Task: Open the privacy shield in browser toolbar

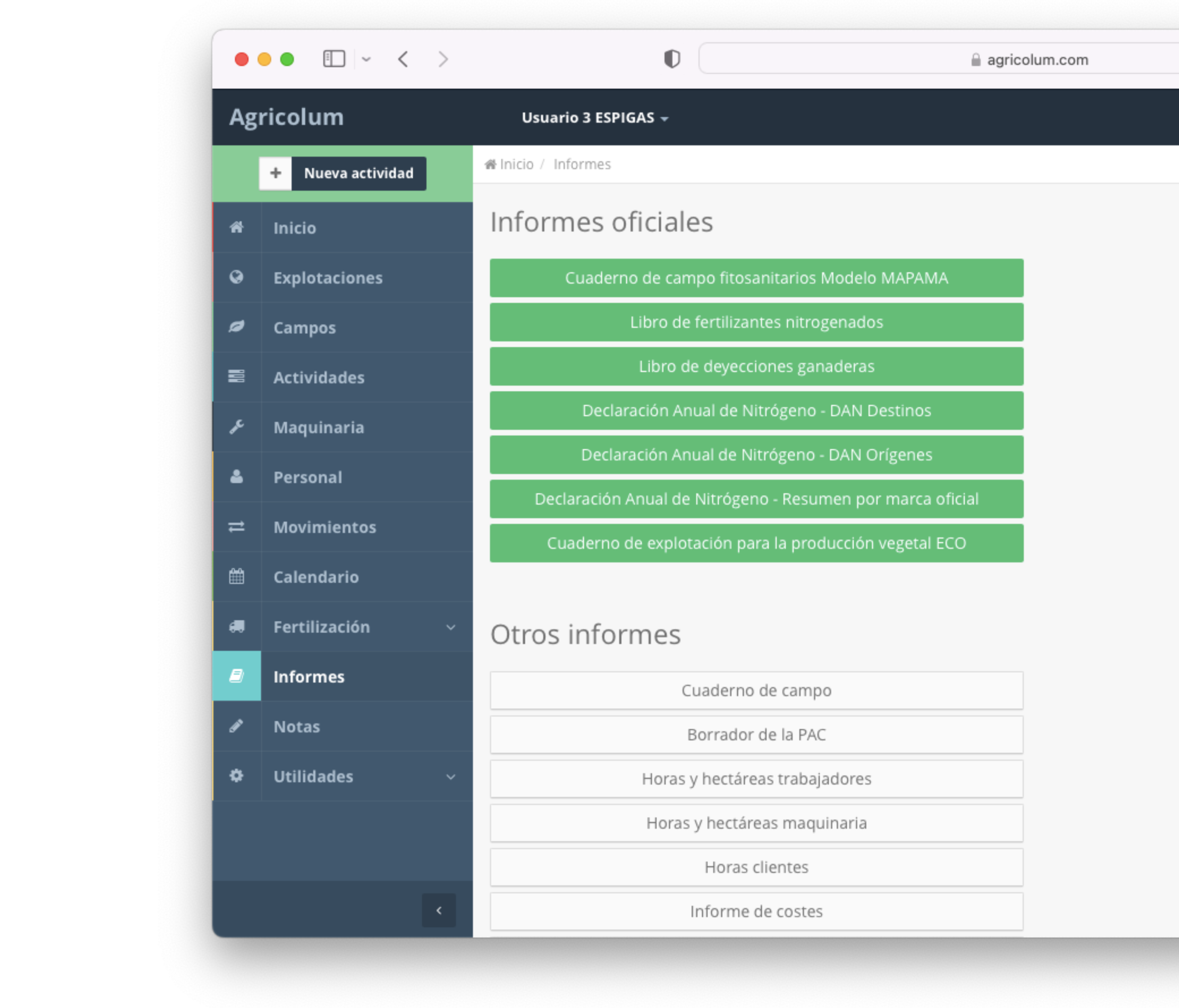Action: [672, 59]
